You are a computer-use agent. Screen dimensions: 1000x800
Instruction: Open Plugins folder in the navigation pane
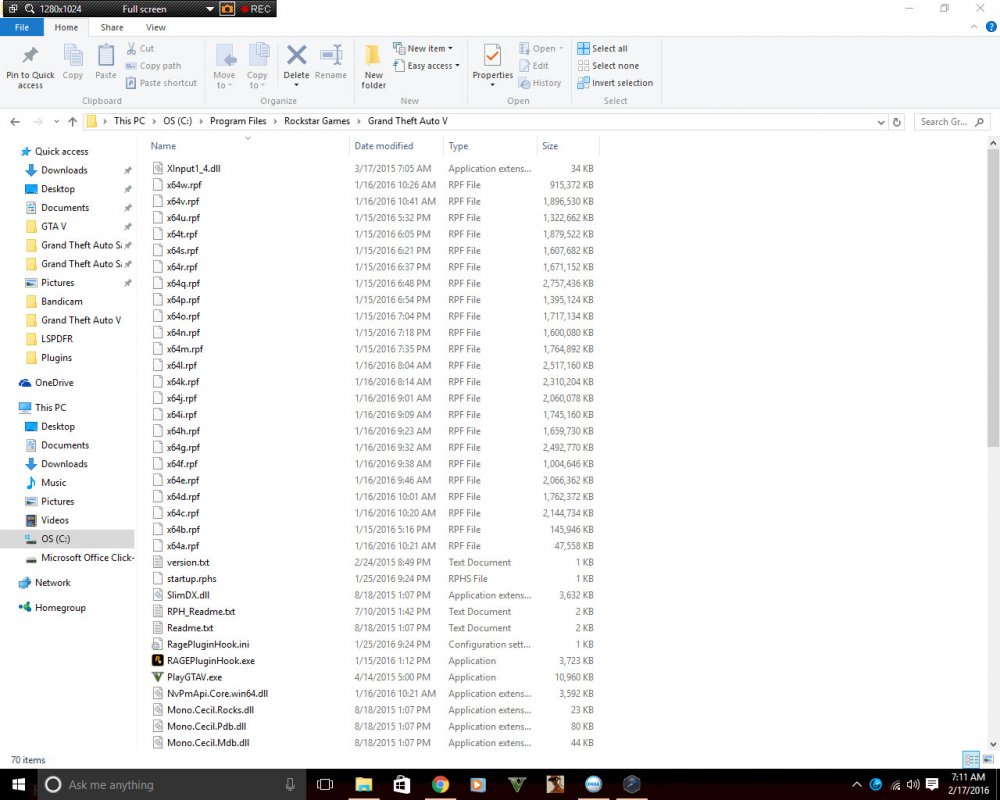[56, 358]
